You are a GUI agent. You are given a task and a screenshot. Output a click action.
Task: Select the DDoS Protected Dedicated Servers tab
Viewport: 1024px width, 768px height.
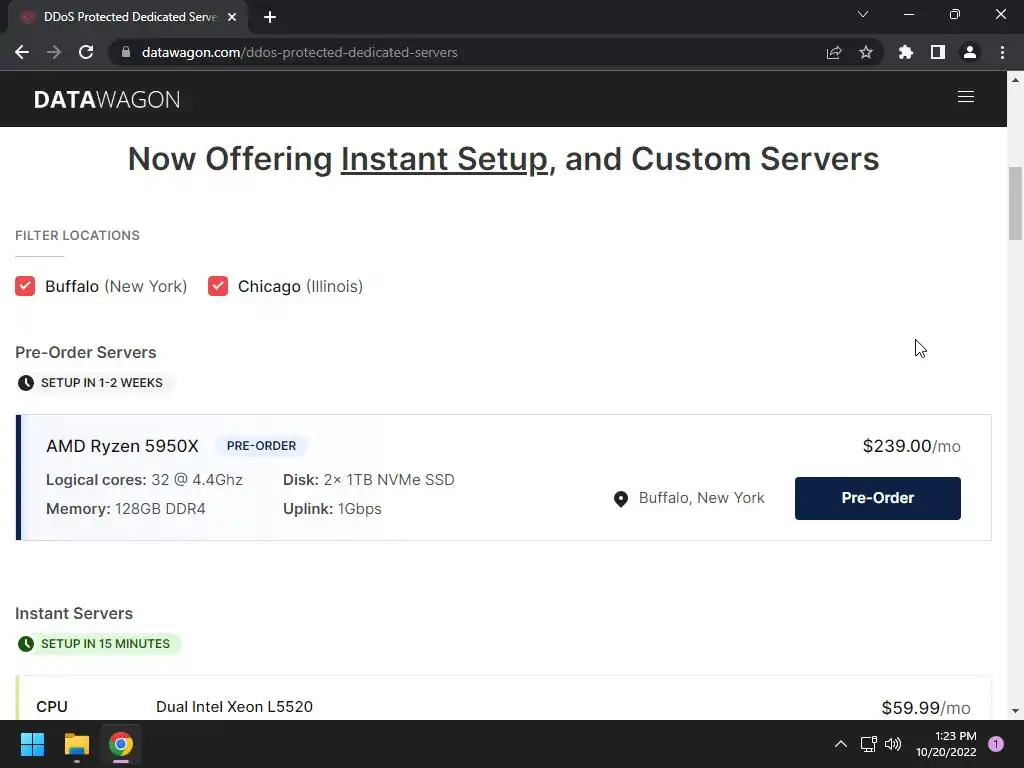127,17
